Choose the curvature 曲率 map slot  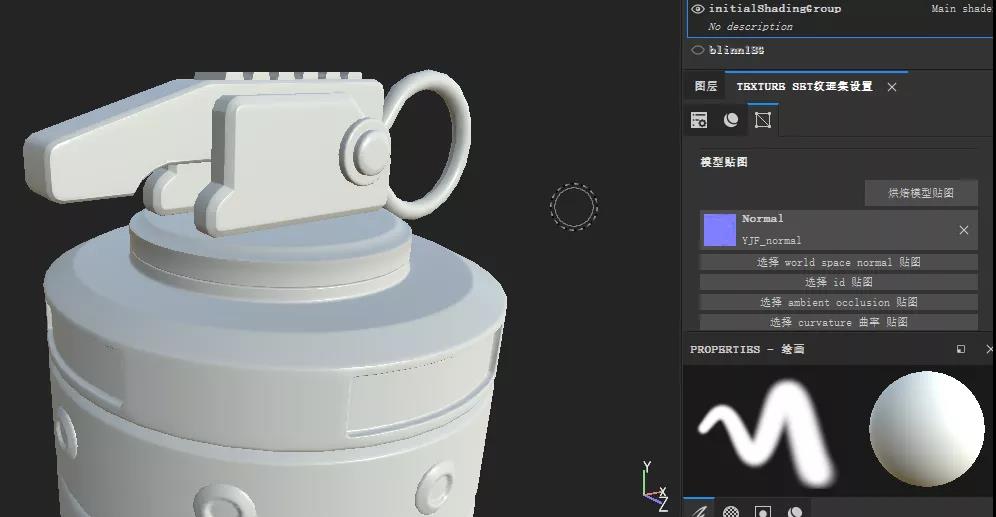point(838,322)
